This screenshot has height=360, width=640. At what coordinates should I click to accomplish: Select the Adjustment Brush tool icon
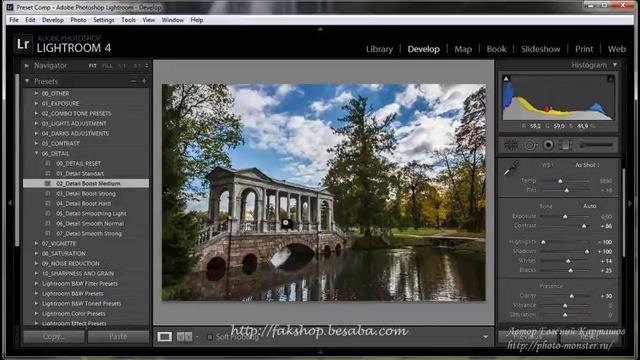(x=596, y=144)
